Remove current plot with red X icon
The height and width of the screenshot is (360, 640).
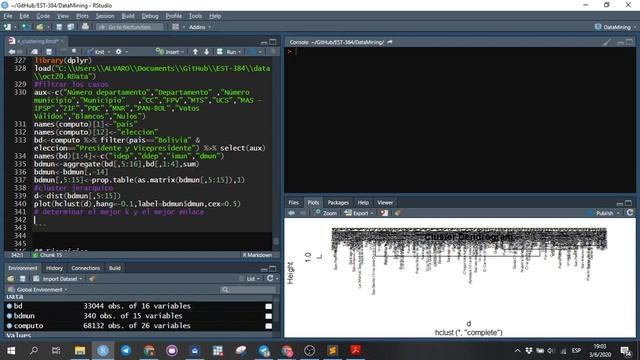pos(384,213)
